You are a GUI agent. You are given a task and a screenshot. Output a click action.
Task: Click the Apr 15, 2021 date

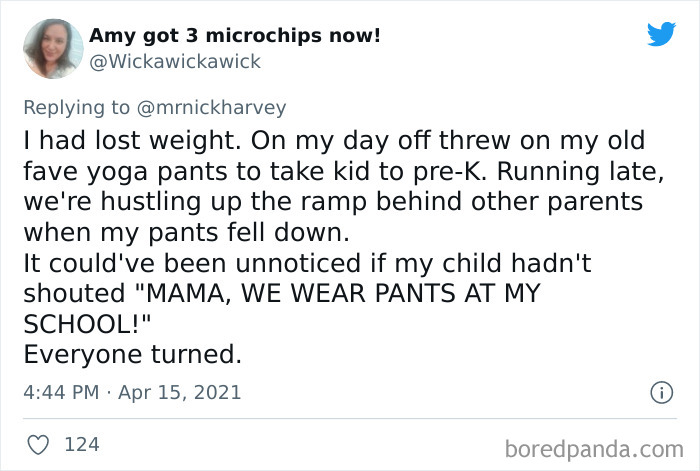coord(182,392)
